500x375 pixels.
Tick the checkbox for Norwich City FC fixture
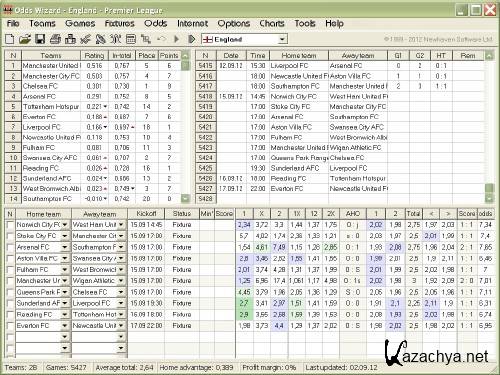click(10, 225)
